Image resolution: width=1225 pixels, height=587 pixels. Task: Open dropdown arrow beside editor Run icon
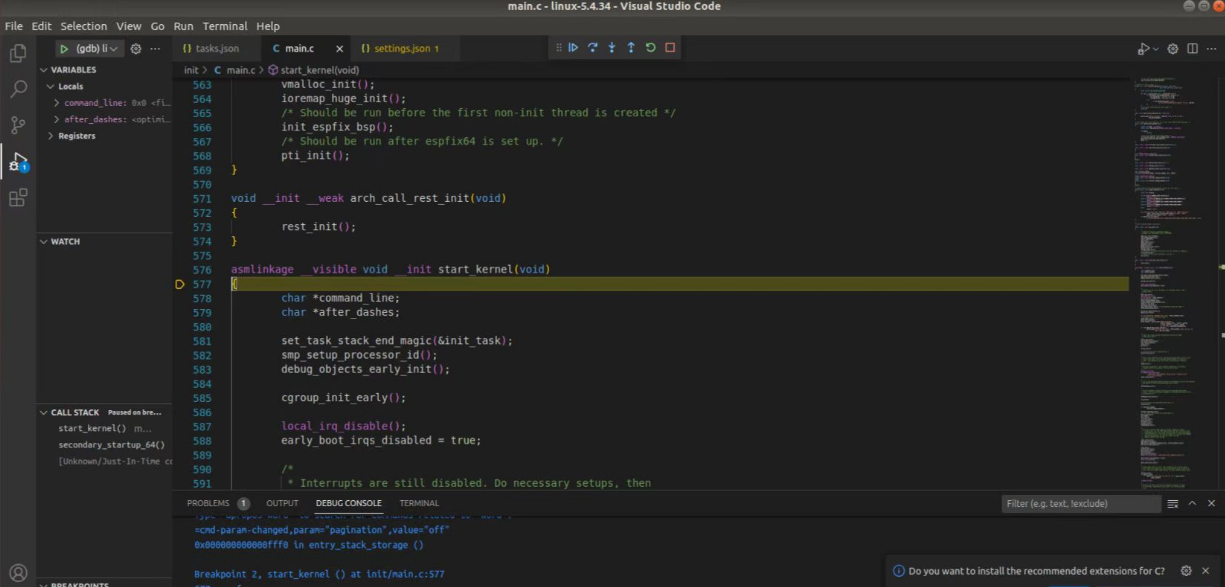(1157, 49)
